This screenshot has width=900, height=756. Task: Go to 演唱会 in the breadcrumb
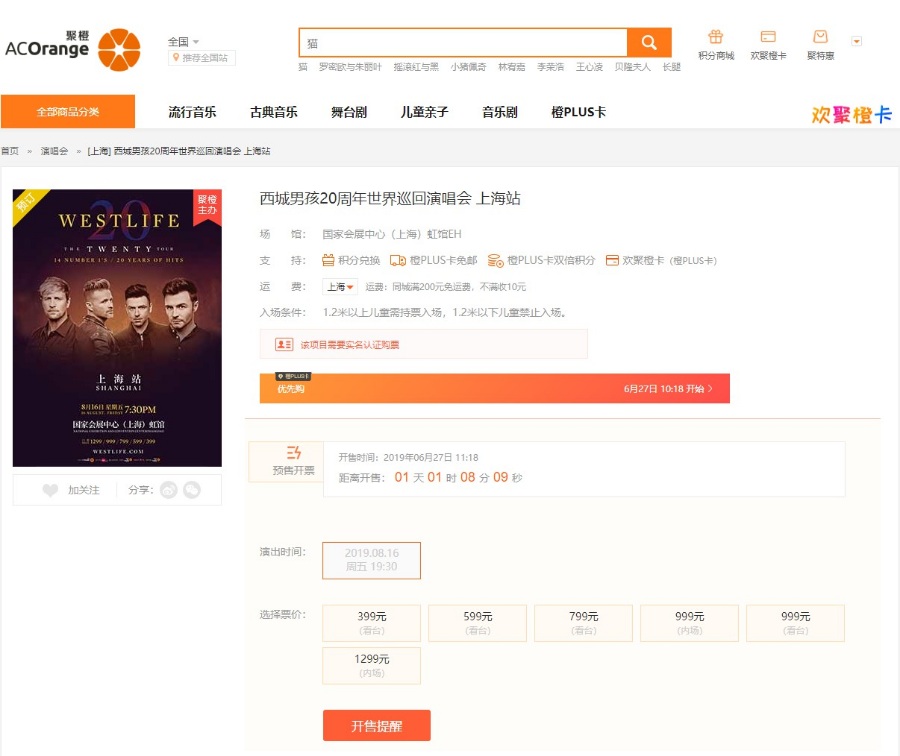click(x=54, y=151)
